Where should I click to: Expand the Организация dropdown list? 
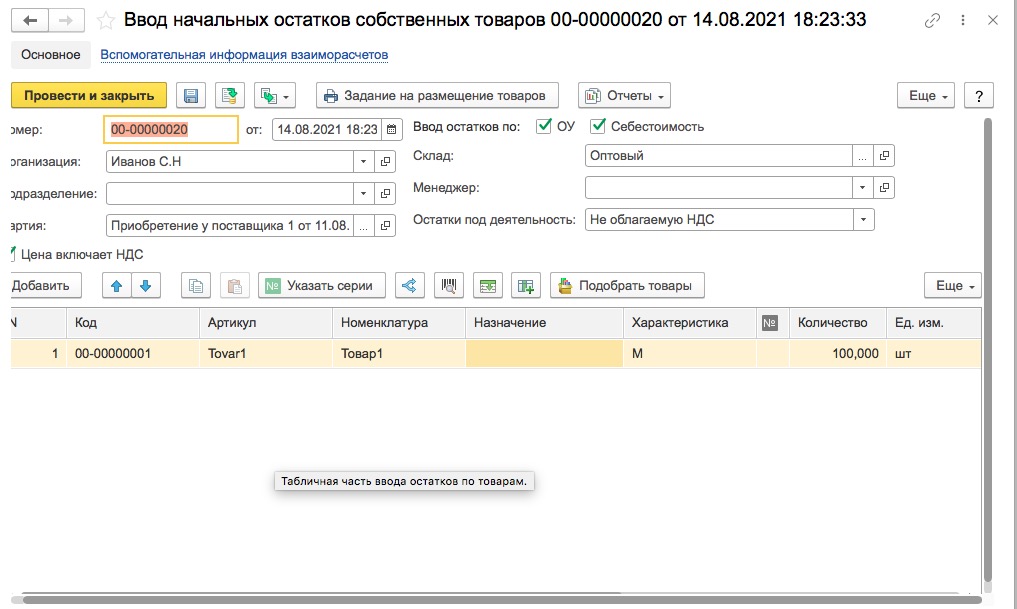click(x=364, y=161)
